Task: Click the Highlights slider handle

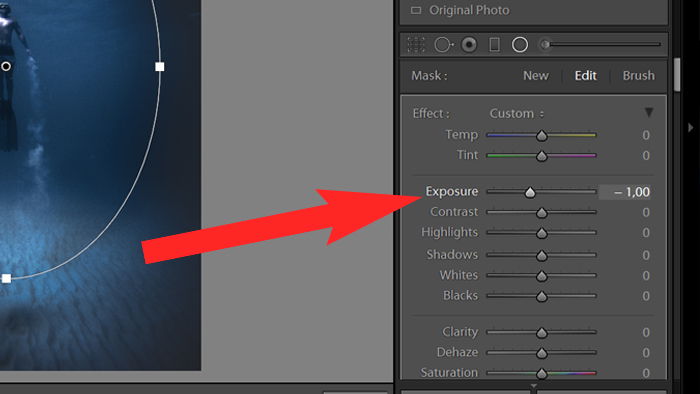Action: click(x=542, y=233)
